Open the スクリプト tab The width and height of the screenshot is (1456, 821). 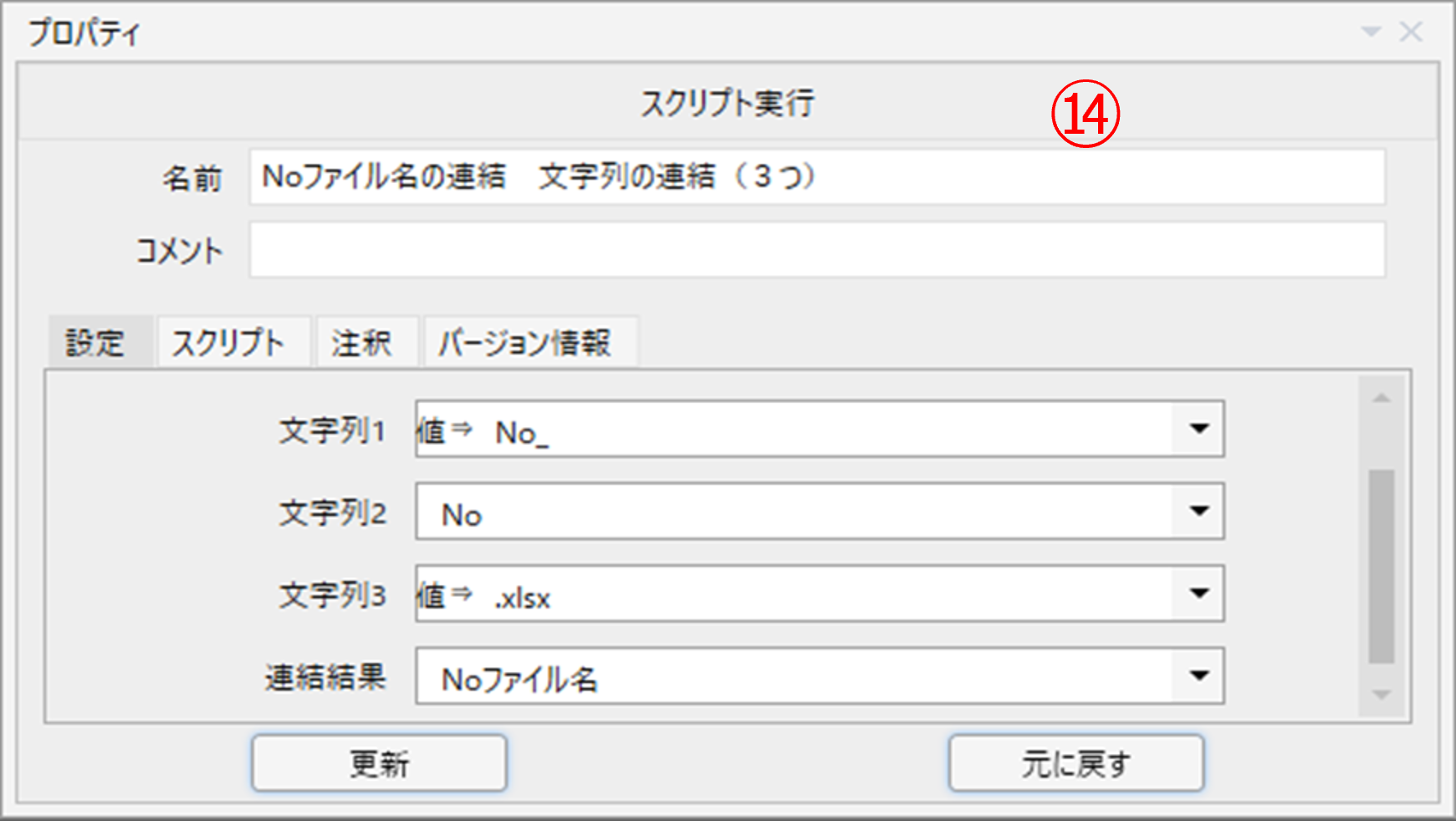click(x=228, y=343)
